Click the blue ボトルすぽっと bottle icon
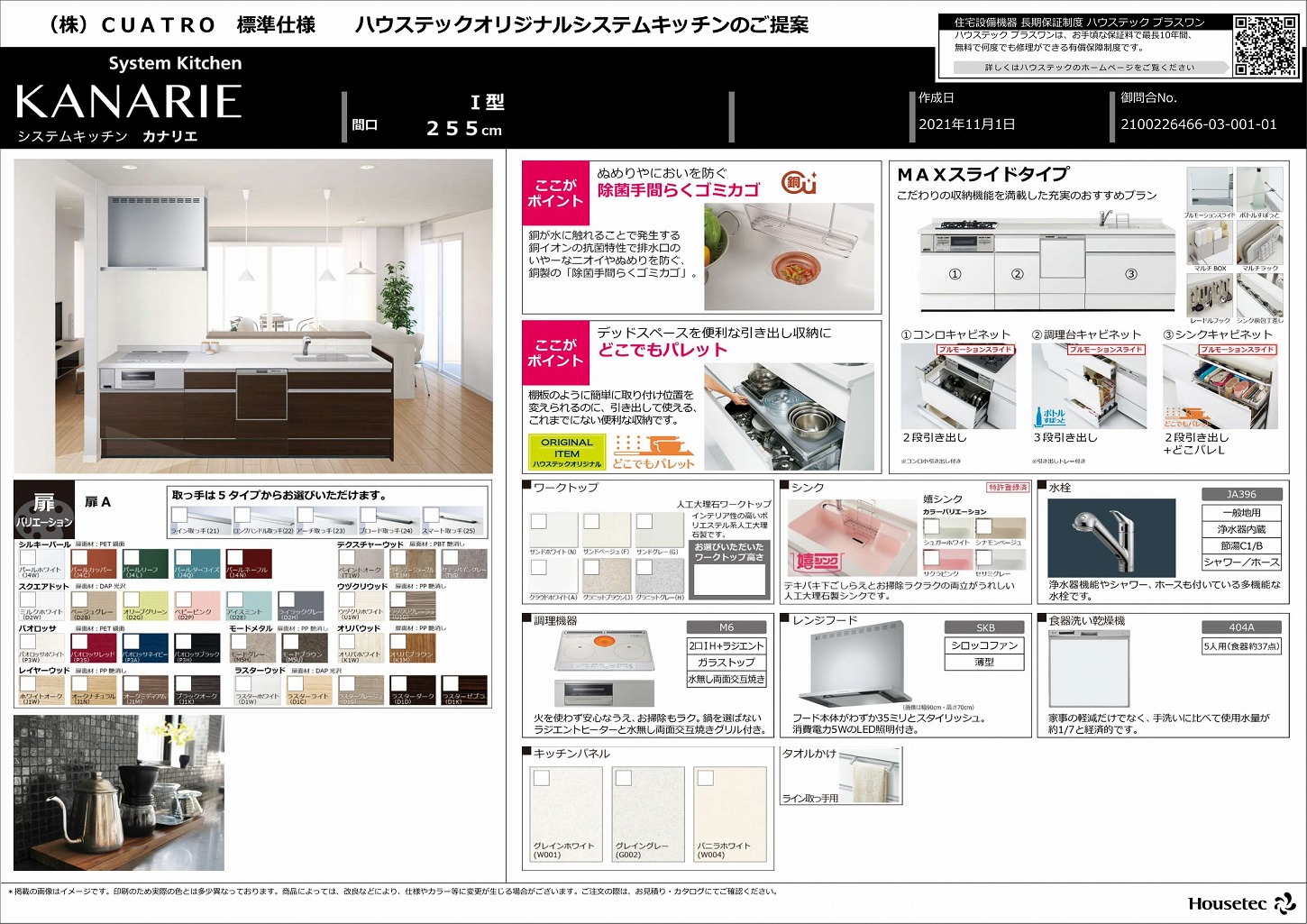The width and height of the screenshot is (1307, 924). 1050,417
